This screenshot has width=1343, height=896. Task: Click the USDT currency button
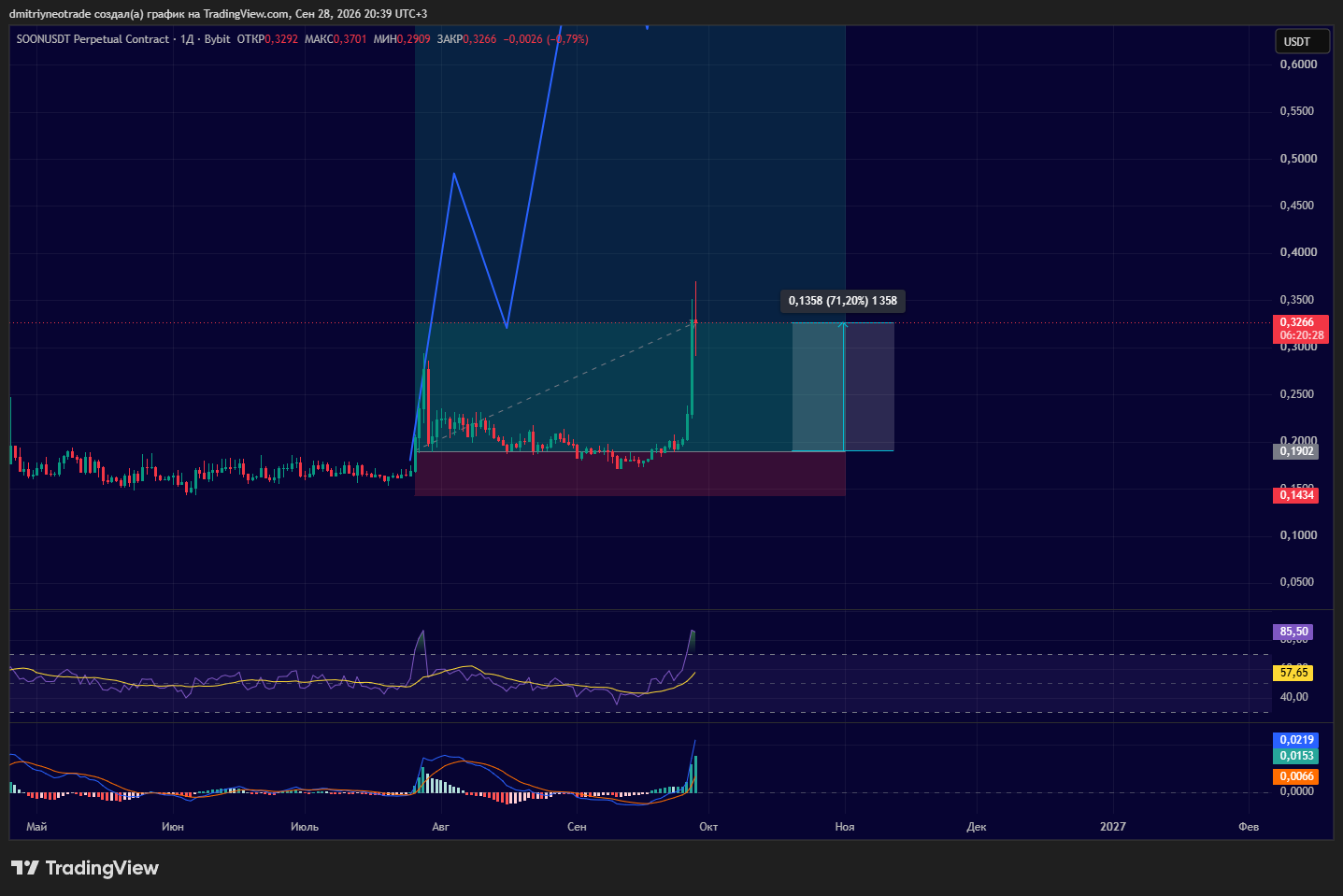point(1302,41)
